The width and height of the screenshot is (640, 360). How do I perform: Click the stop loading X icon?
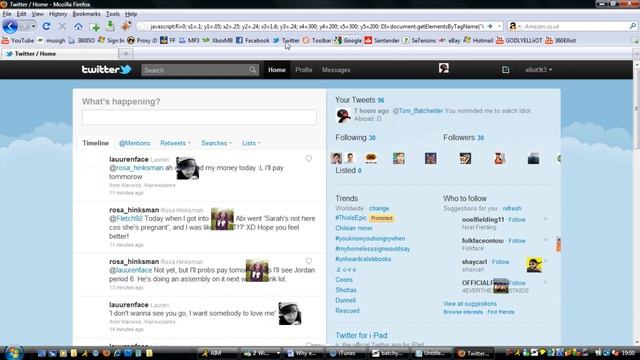62,27
